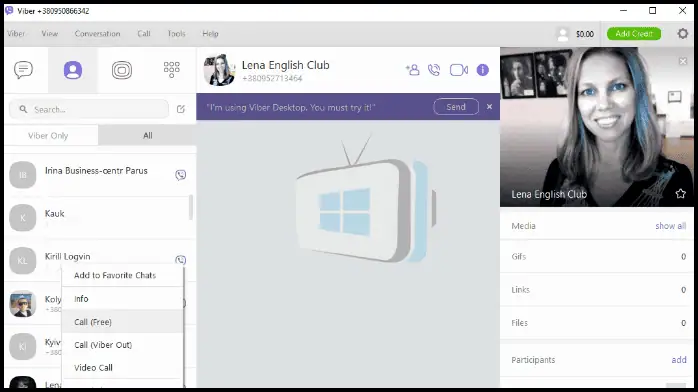The height and width of the screenshot is (392, 698).
Task: Open the settings gear icon
Action: (x=682, y=33)
